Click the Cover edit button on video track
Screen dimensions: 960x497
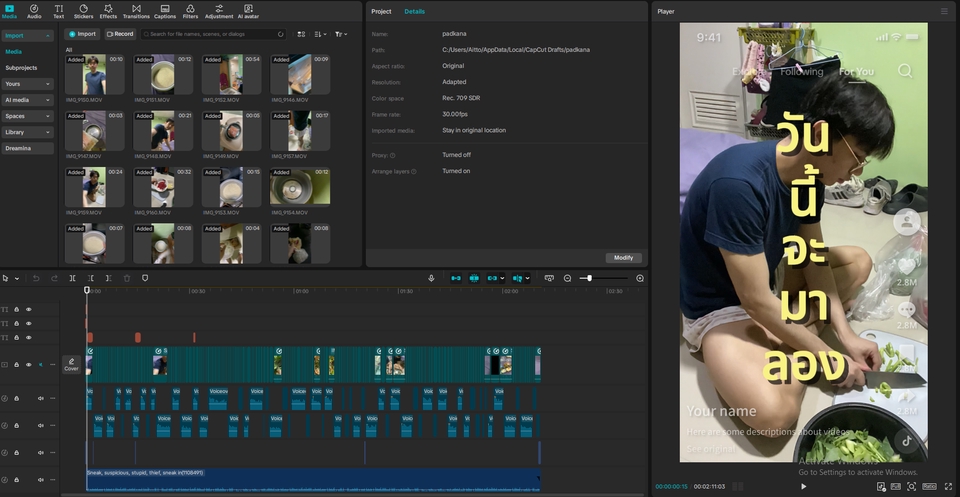pos(72,364)
